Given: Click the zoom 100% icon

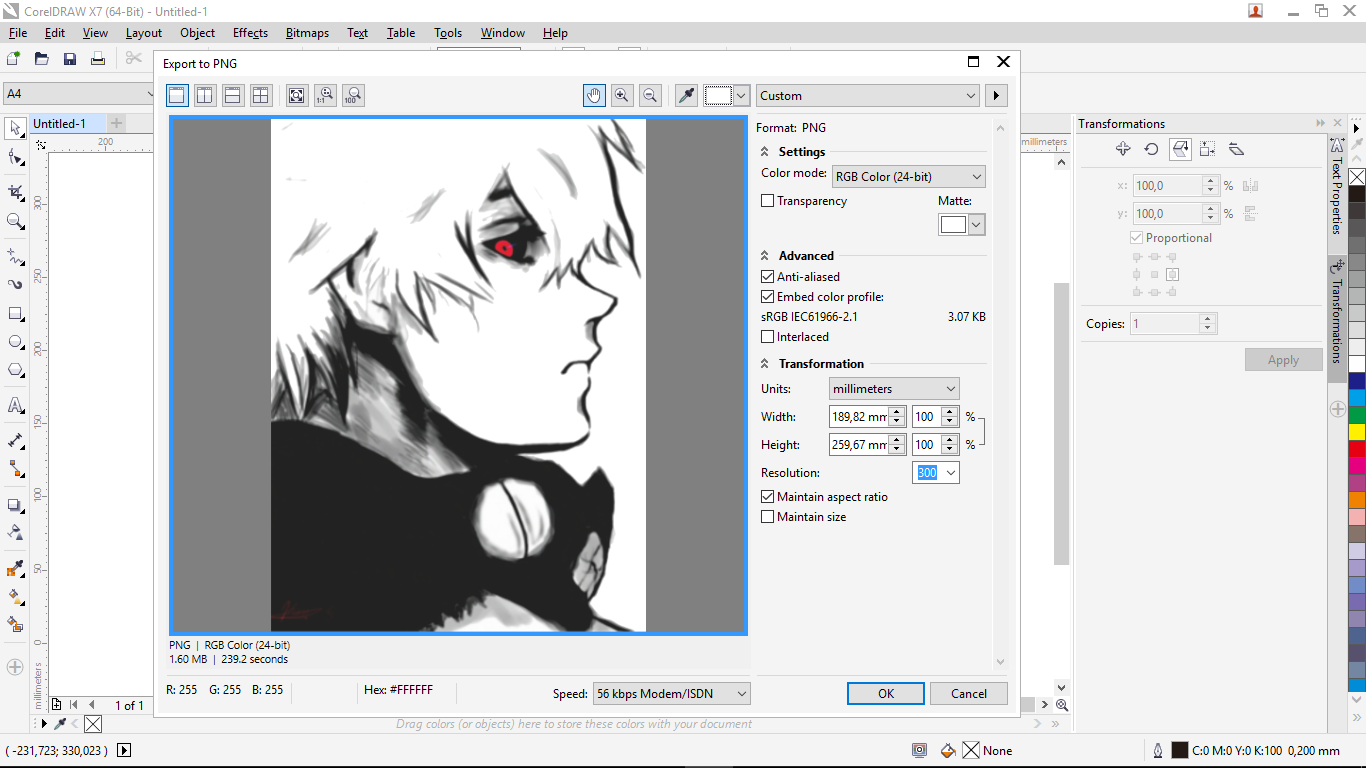Looking at the screenshot, I should (x=352, y=95).
